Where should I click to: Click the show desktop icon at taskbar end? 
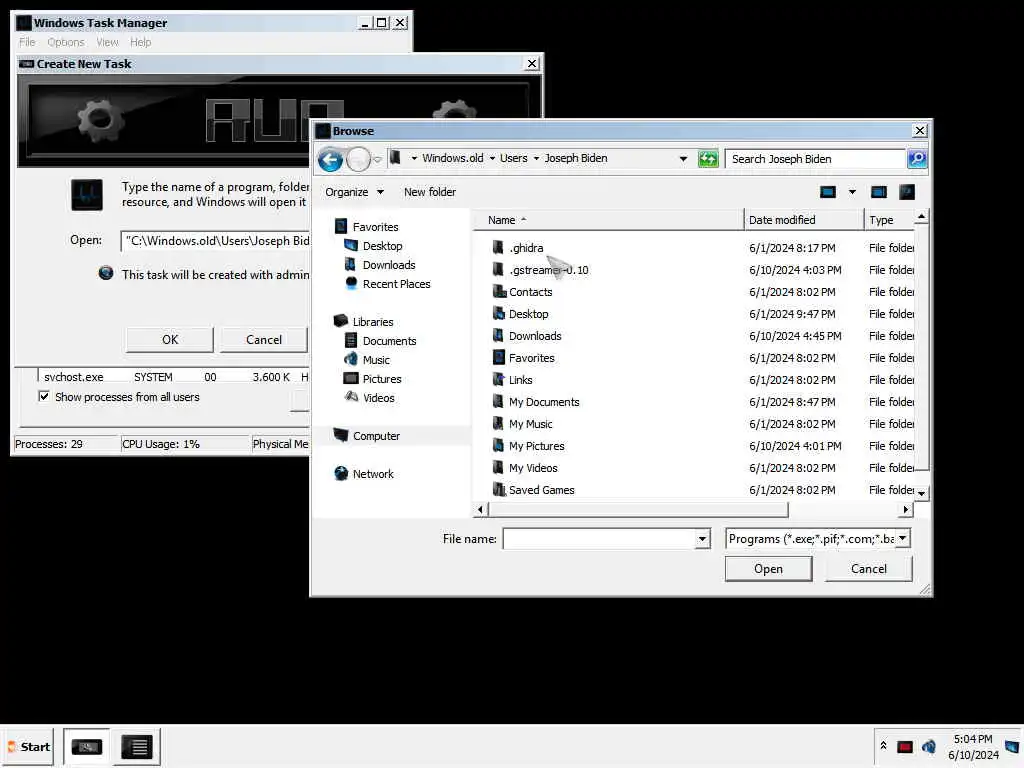point(1012,746)
